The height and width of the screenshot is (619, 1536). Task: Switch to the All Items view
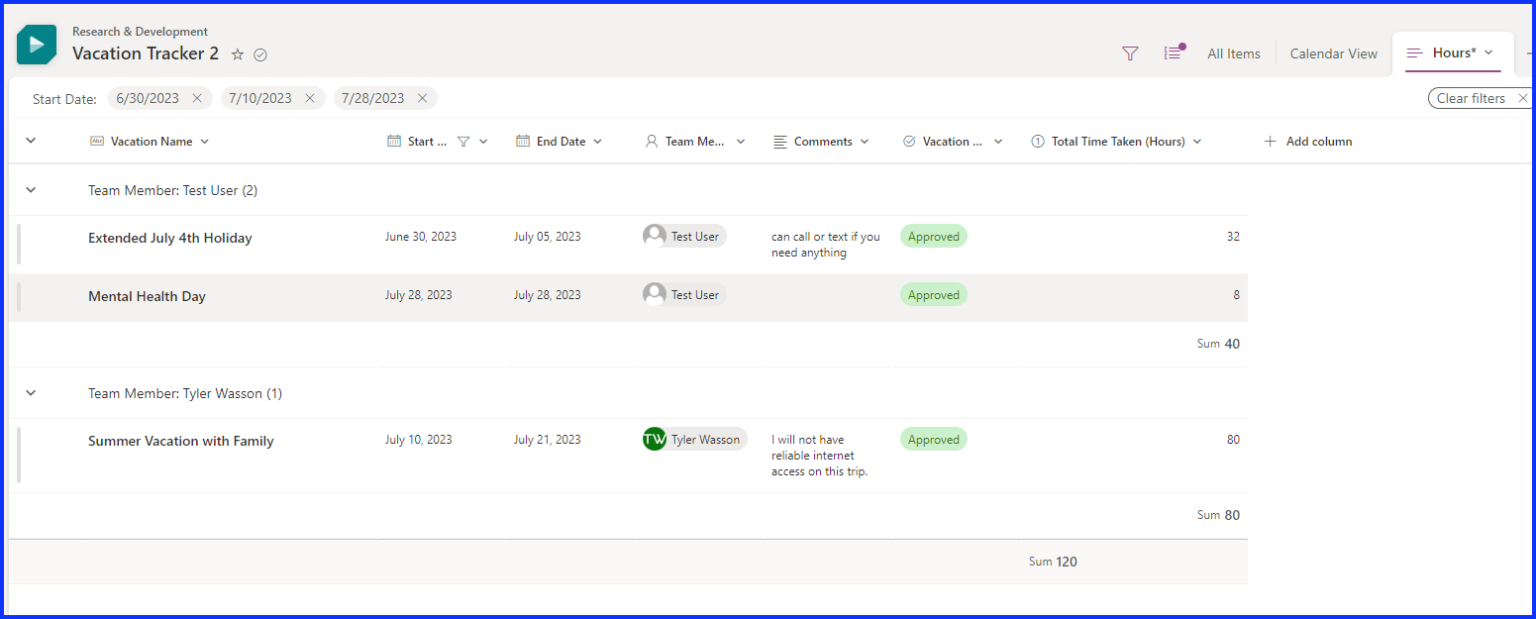pos(1233,54)
